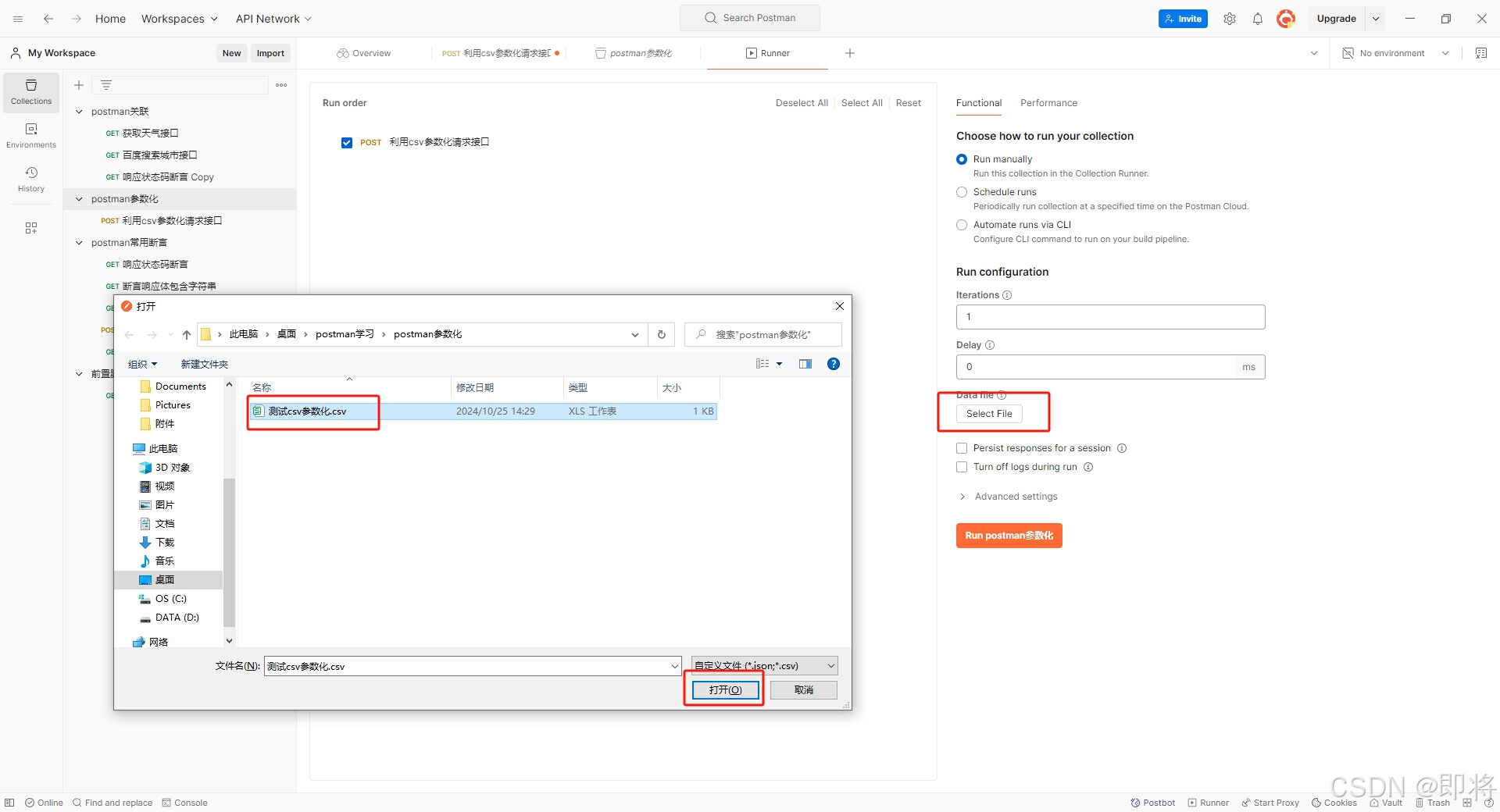
Task: Click the Iterations info icon
Action: click(1007, 295)
